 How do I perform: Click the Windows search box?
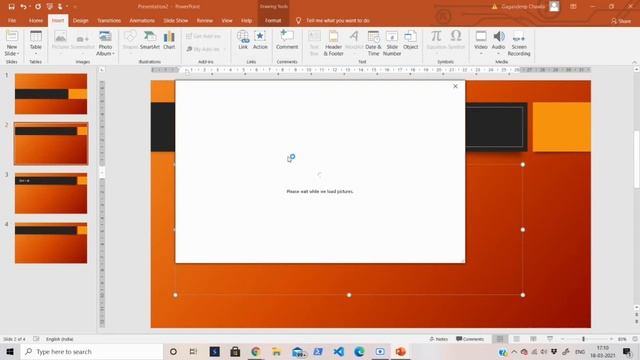(x=91, y=351)
